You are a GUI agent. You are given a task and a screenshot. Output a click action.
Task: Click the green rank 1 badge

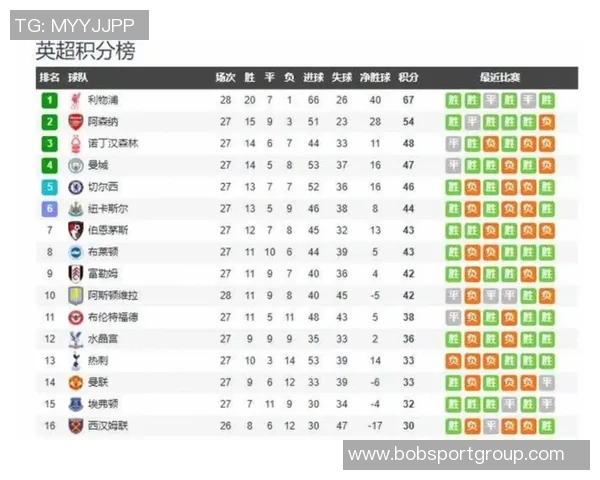click(x=49, y=100)
